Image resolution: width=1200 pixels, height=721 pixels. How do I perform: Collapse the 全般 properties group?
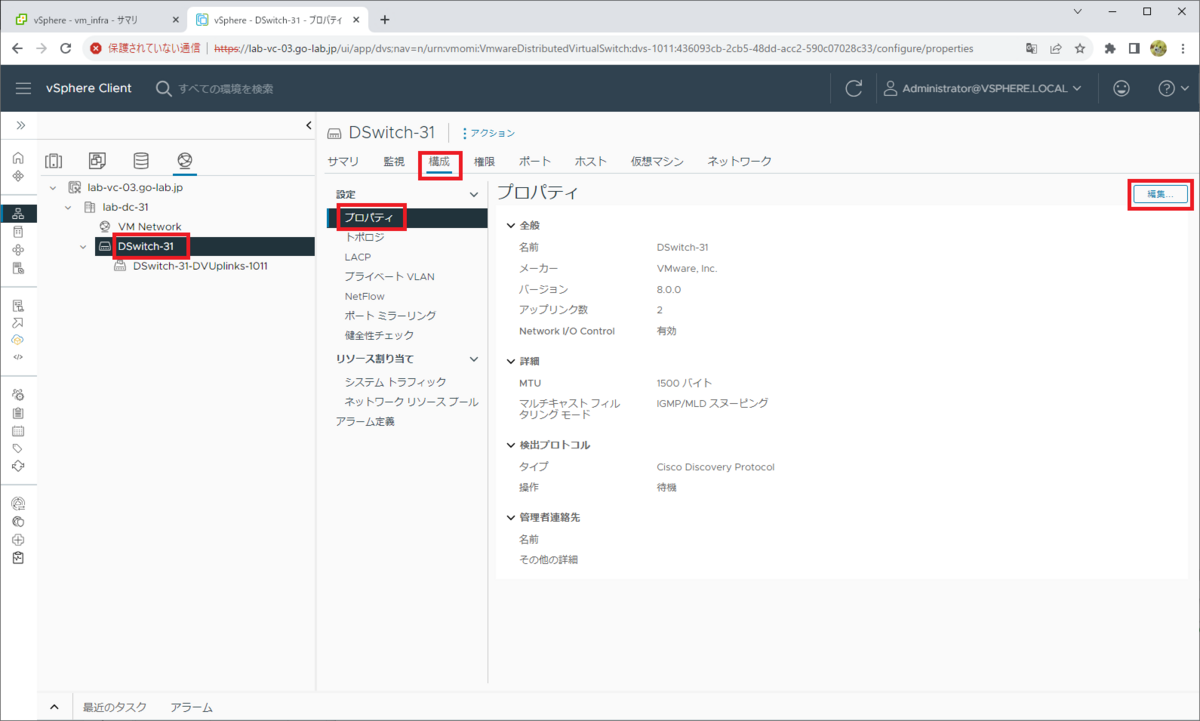pyautogui.click(x=511, y=225)
